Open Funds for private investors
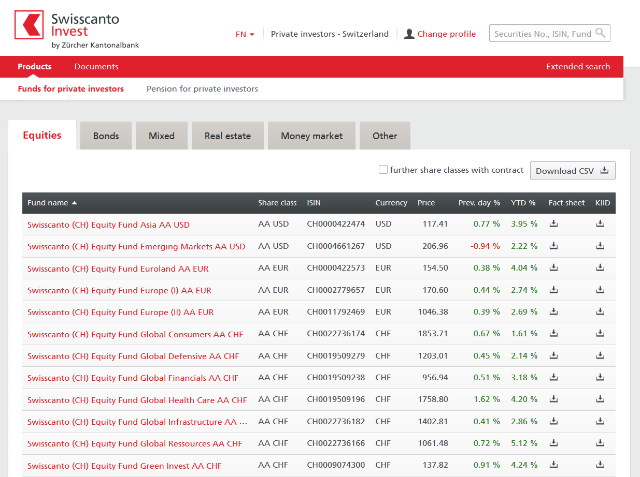 [71, 89]
